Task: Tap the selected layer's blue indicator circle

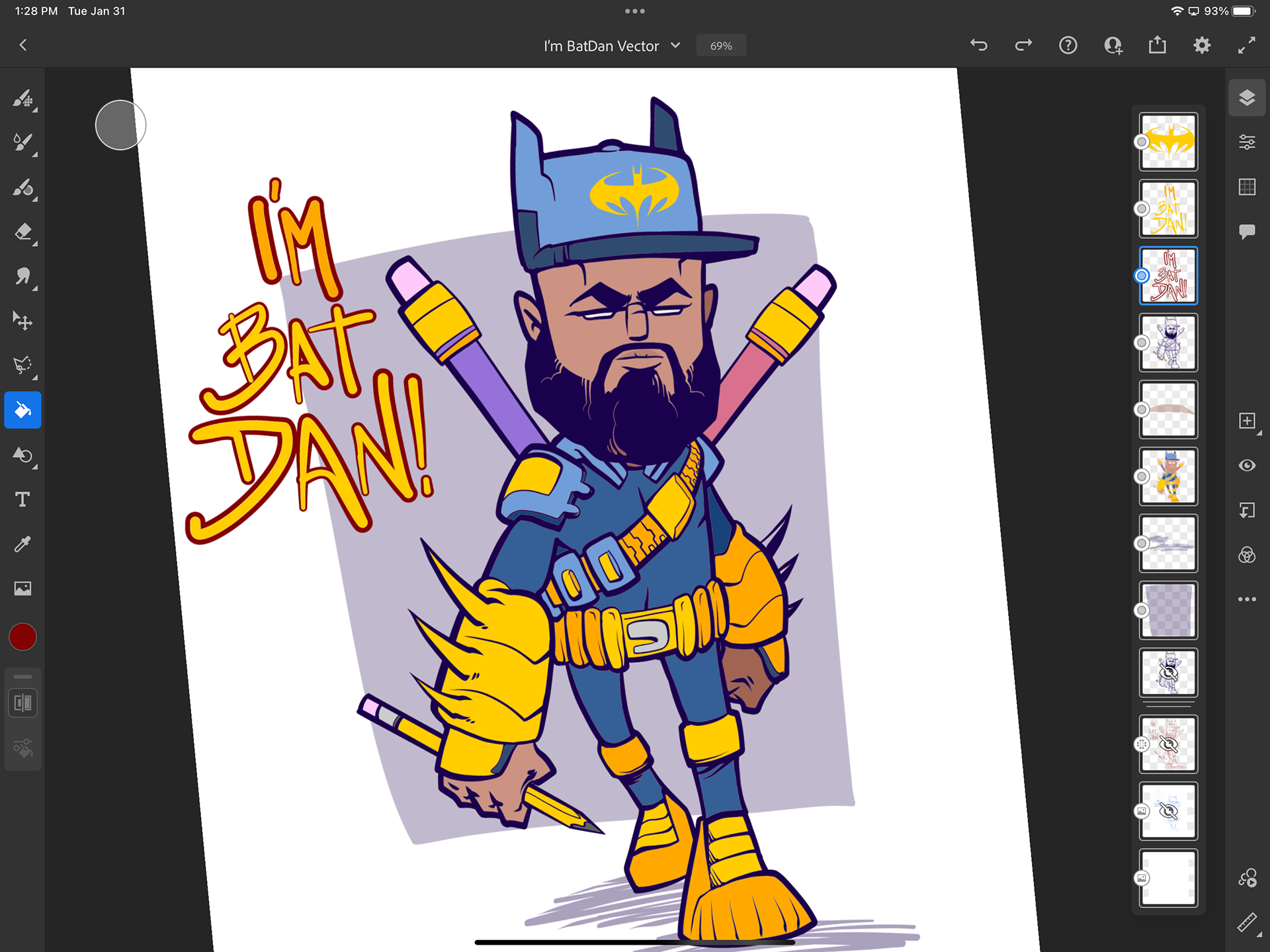Action: tap(1142, 276)
